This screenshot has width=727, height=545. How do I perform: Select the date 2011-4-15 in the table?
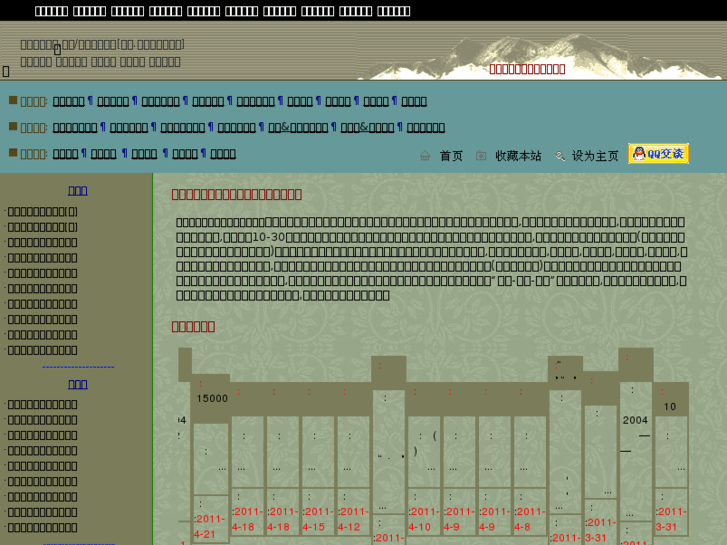(x=318, y=519)
